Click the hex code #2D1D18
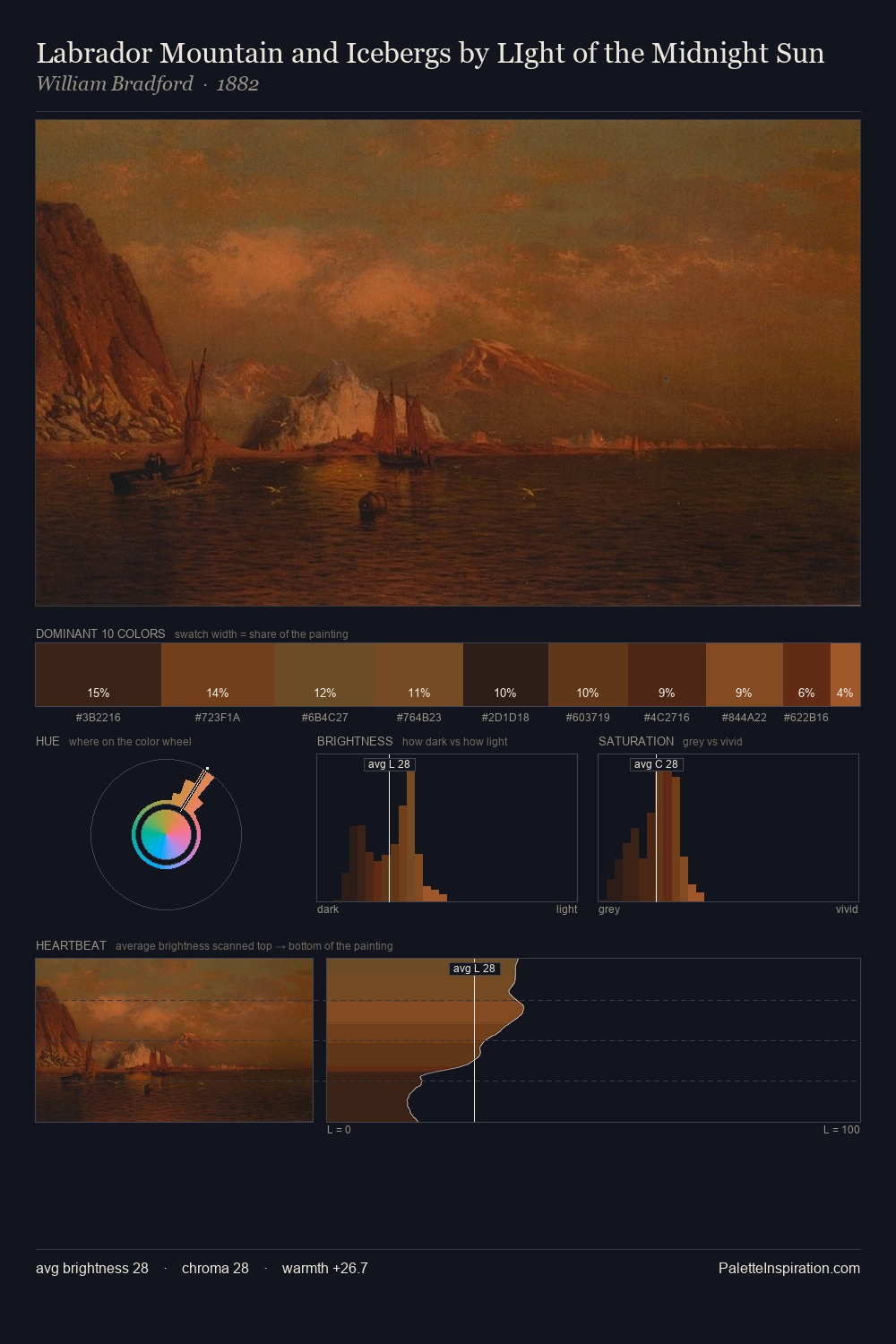Image resolution: width=896 pixels, height=1344 pixels. 505,718
